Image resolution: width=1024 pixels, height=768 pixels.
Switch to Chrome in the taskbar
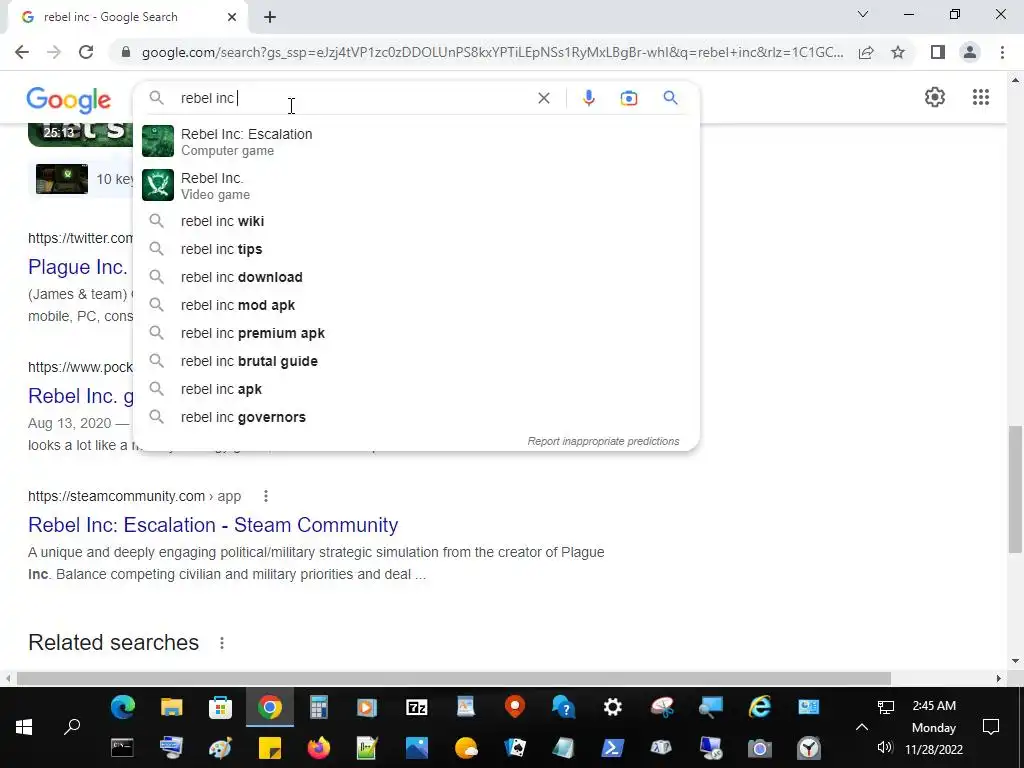[x=270, y=707]
